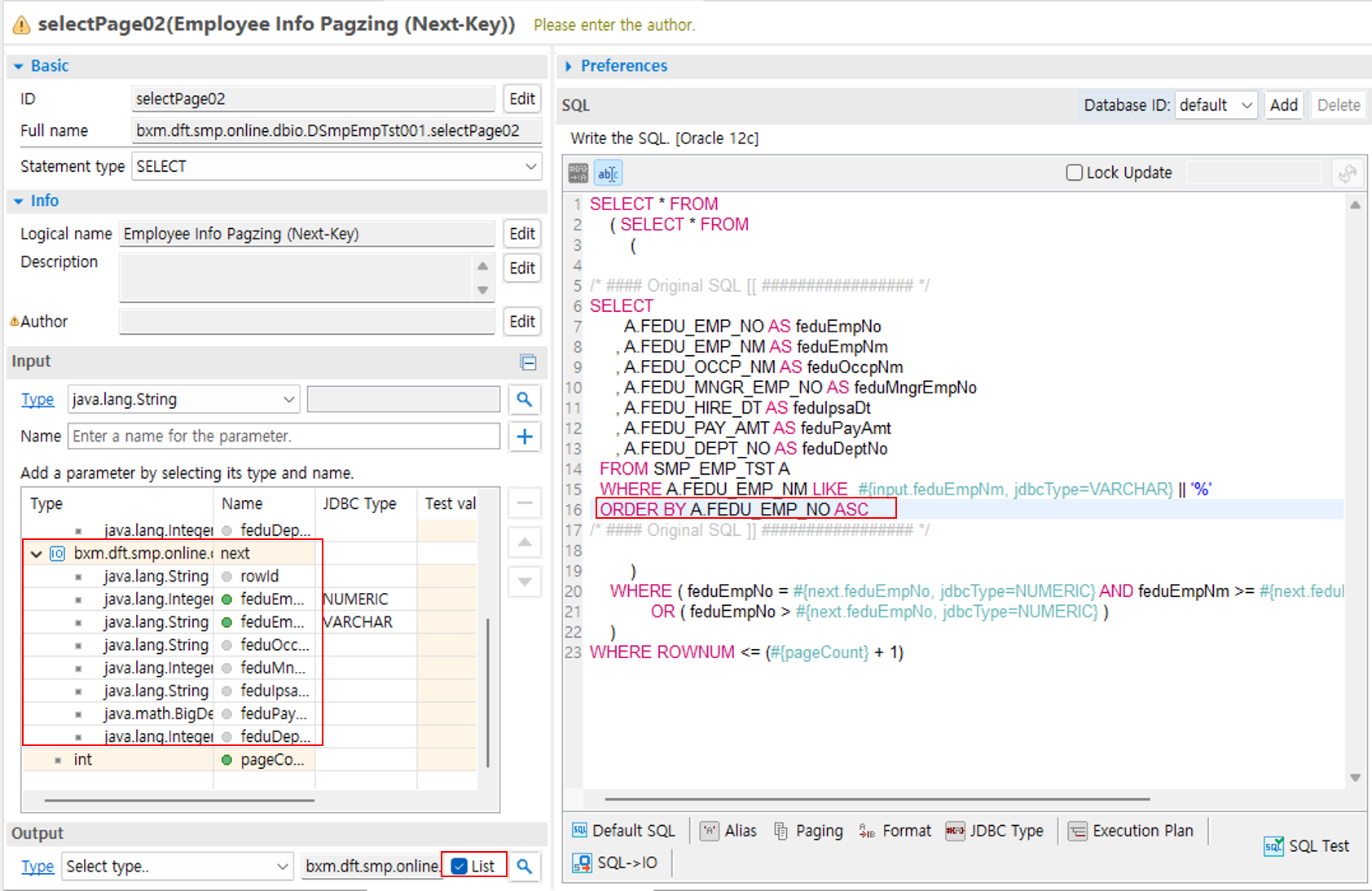Add parameter with the plus icon
Viewport: 1372px width, 891px height.
point(525,437)
